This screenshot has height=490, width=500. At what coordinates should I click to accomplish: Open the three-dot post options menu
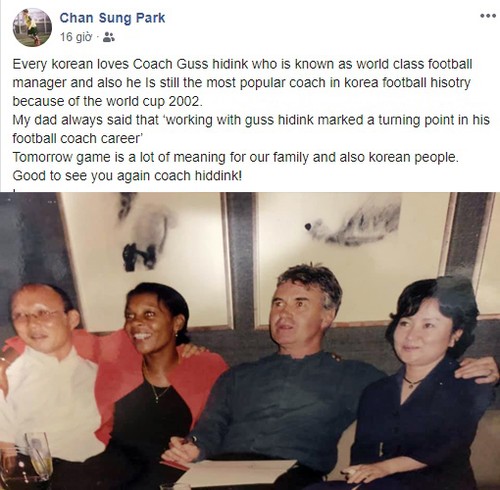point(488,16)
